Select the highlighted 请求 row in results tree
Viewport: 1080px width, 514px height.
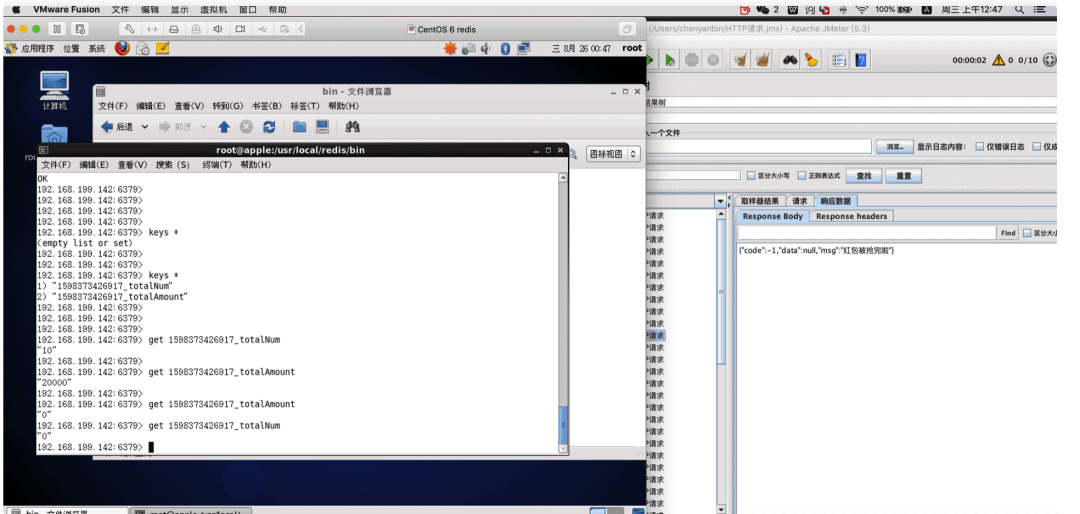(656, 336)
